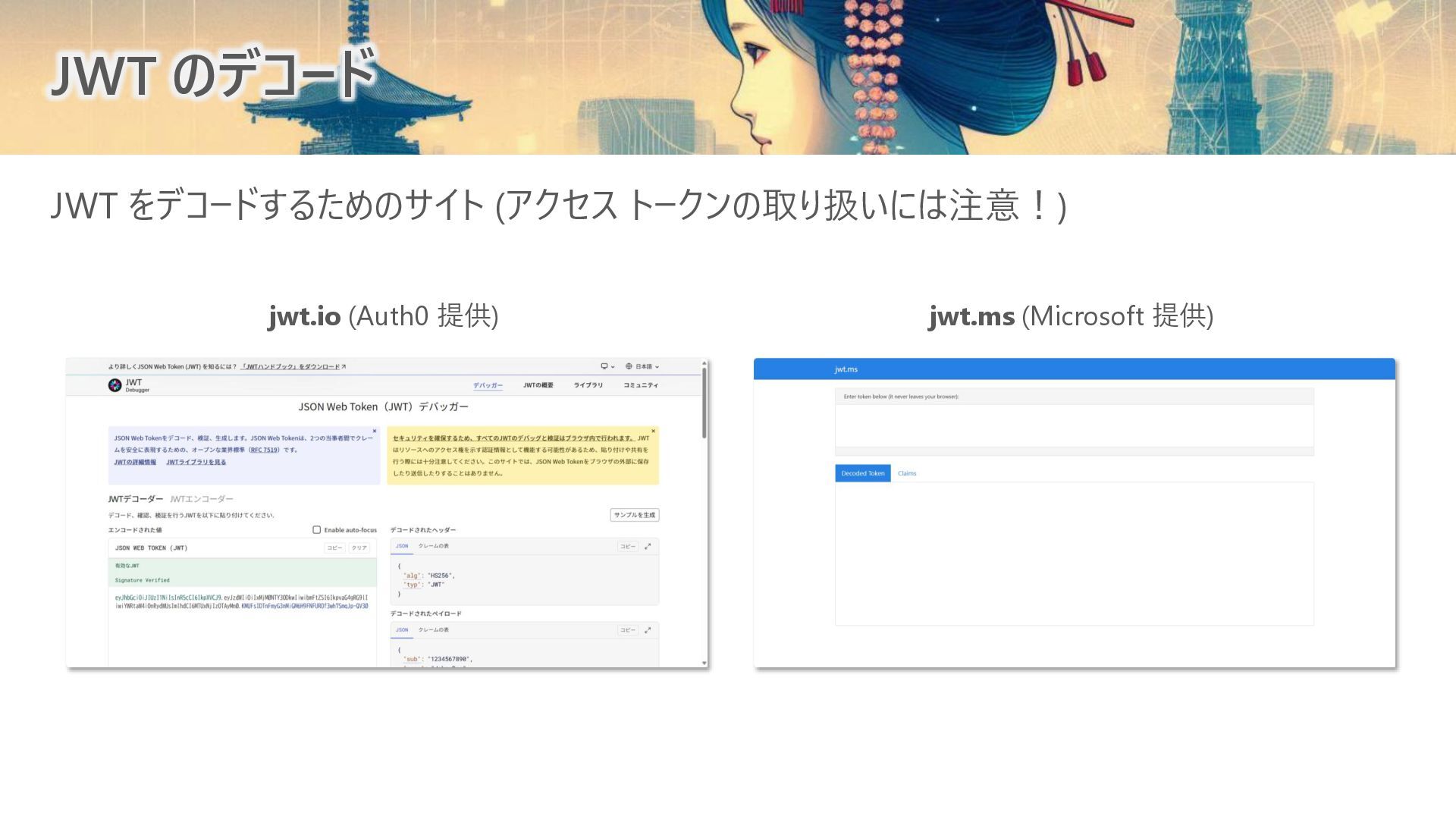Open the ライブラリ menu item
1456x819 pixels.
(588, 385)
